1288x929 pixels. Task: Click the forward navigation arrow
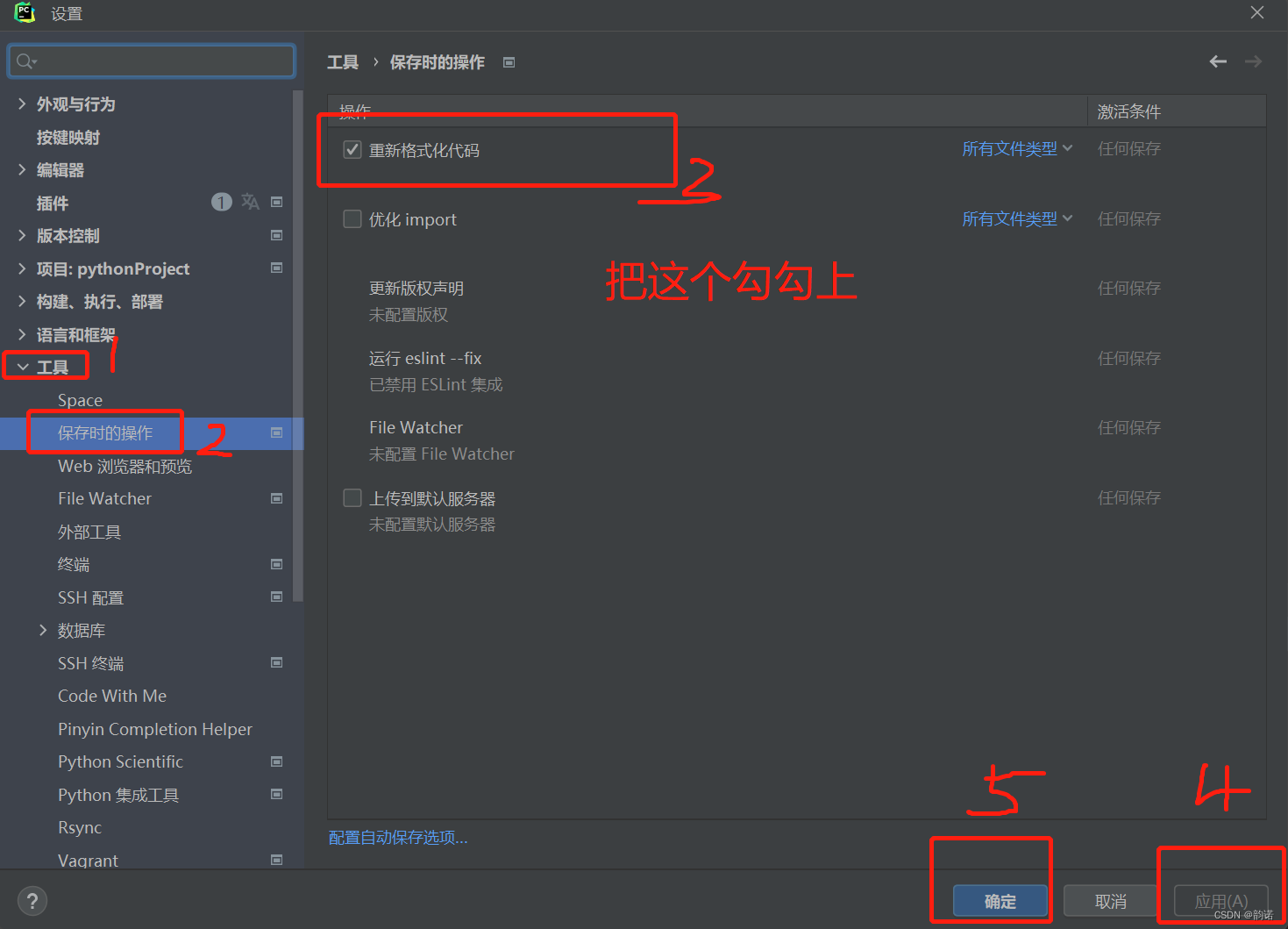pyautogui.click(x=1253, y=61)
